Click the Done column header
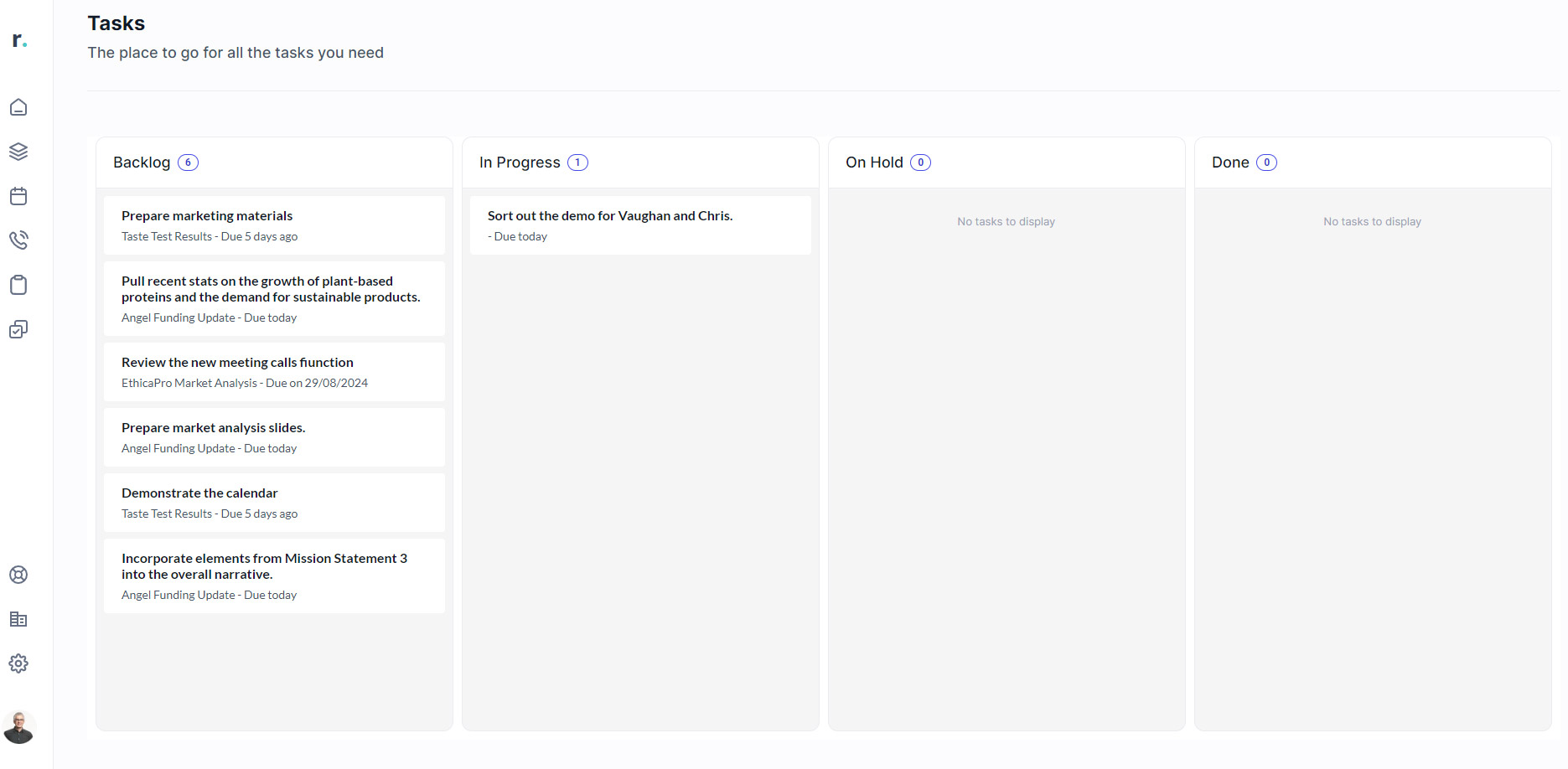Image resolution: width=1568 pixels, height=769 pixels. (1230, 163)
